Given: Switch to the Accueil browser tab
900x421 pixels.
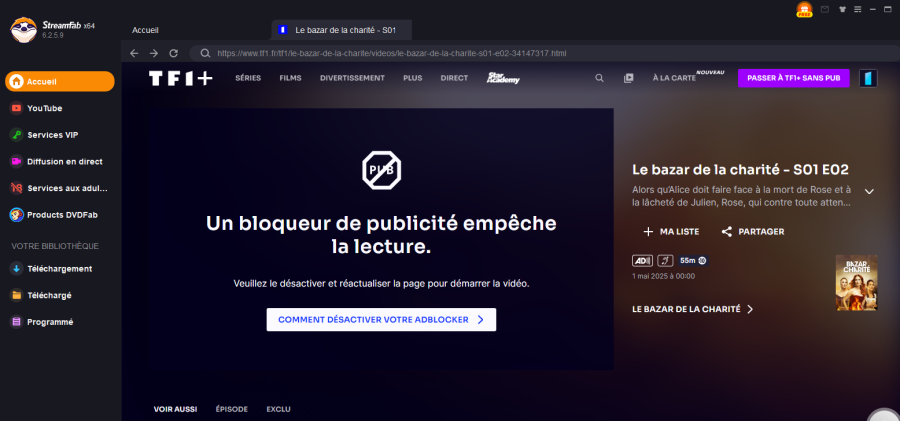Looking at the screenshot, I should pyautogui.click(x=145, y=30).
